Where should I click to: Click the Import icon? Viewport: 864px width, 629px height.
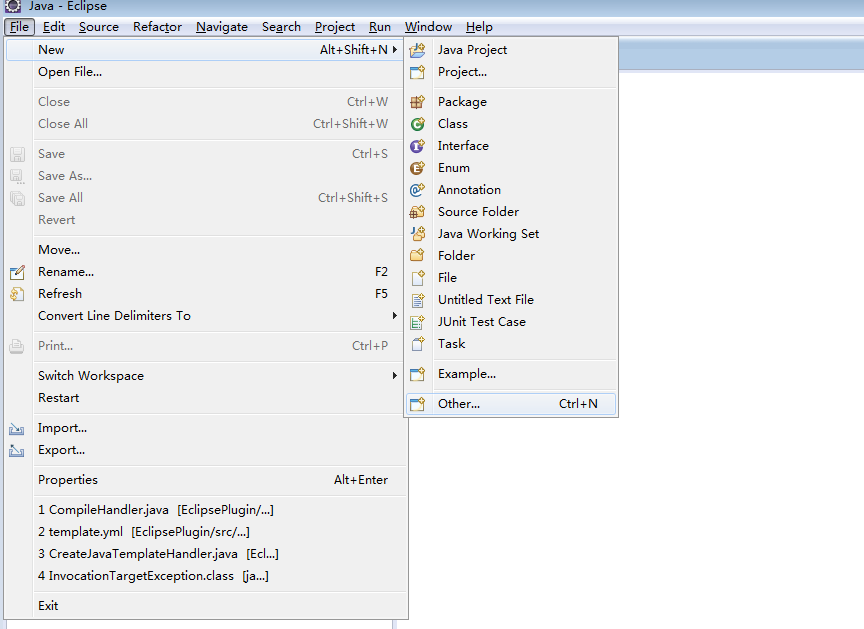(17, 429)
